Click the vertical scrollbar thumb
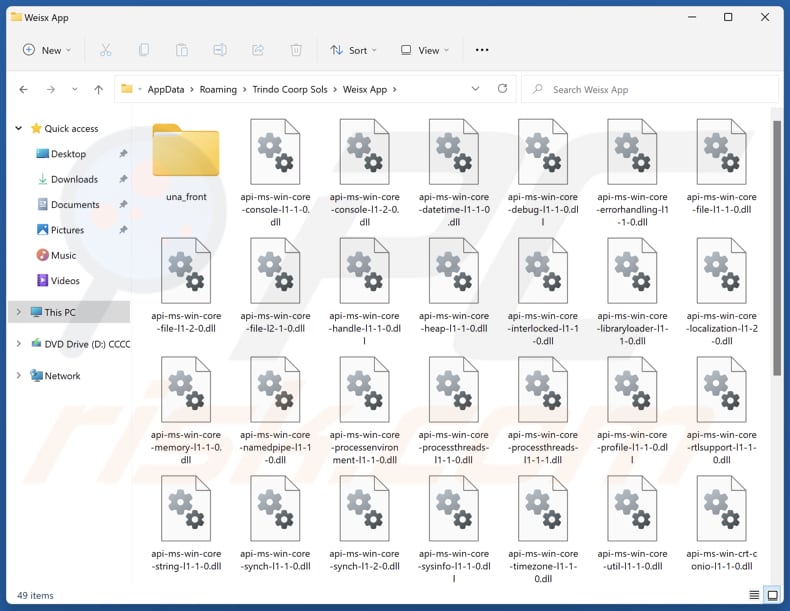 coord(778,248)
